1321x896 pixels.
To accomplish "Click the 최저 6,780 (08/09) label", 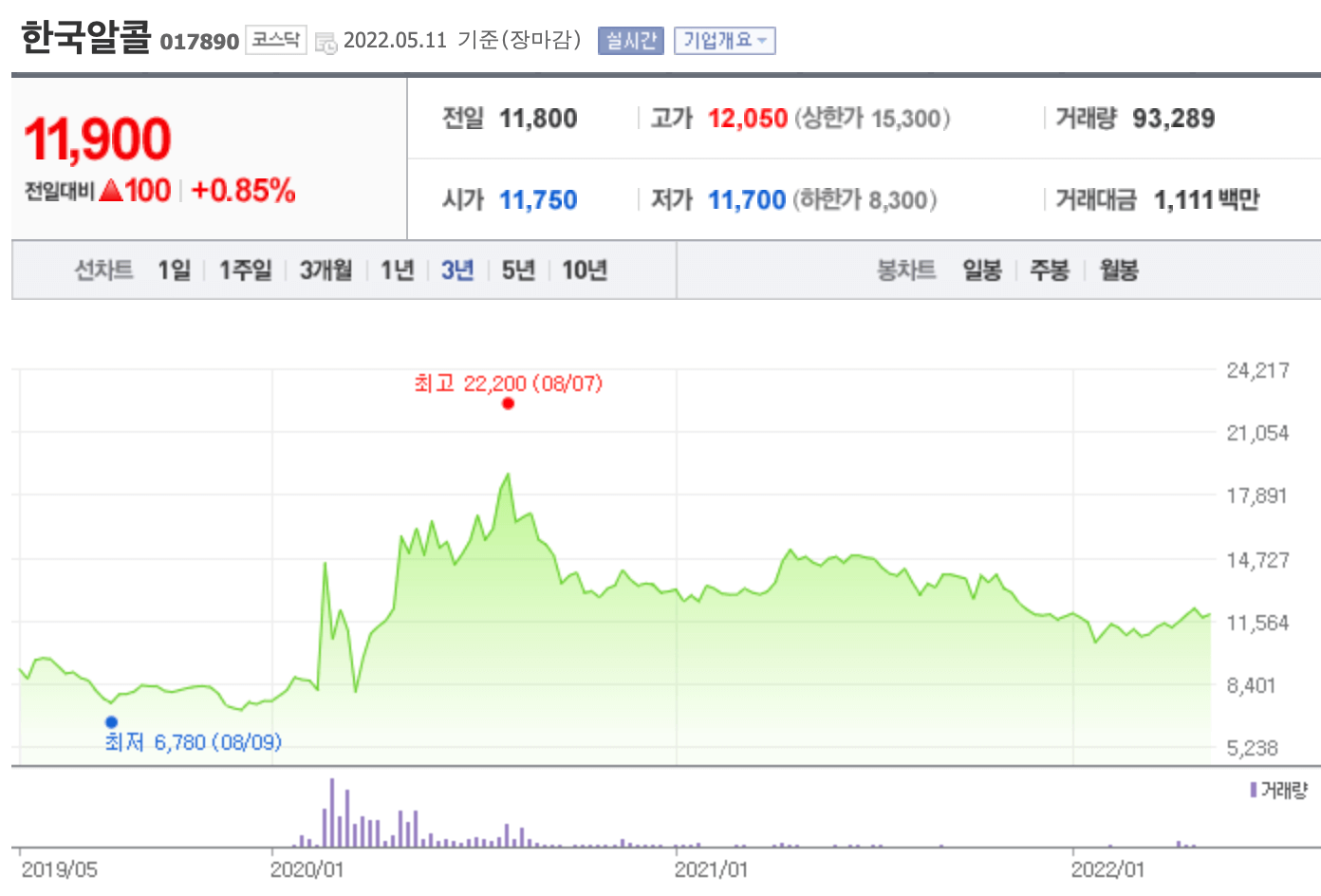I will [x=194, y=742].
